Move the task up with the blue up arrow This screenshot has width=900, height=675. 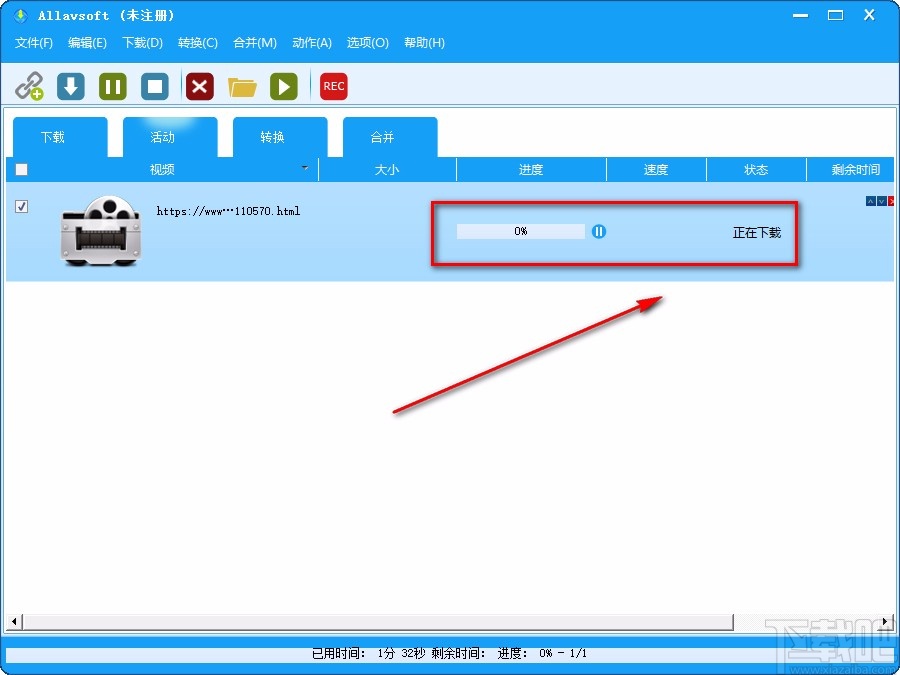[870, 201]
